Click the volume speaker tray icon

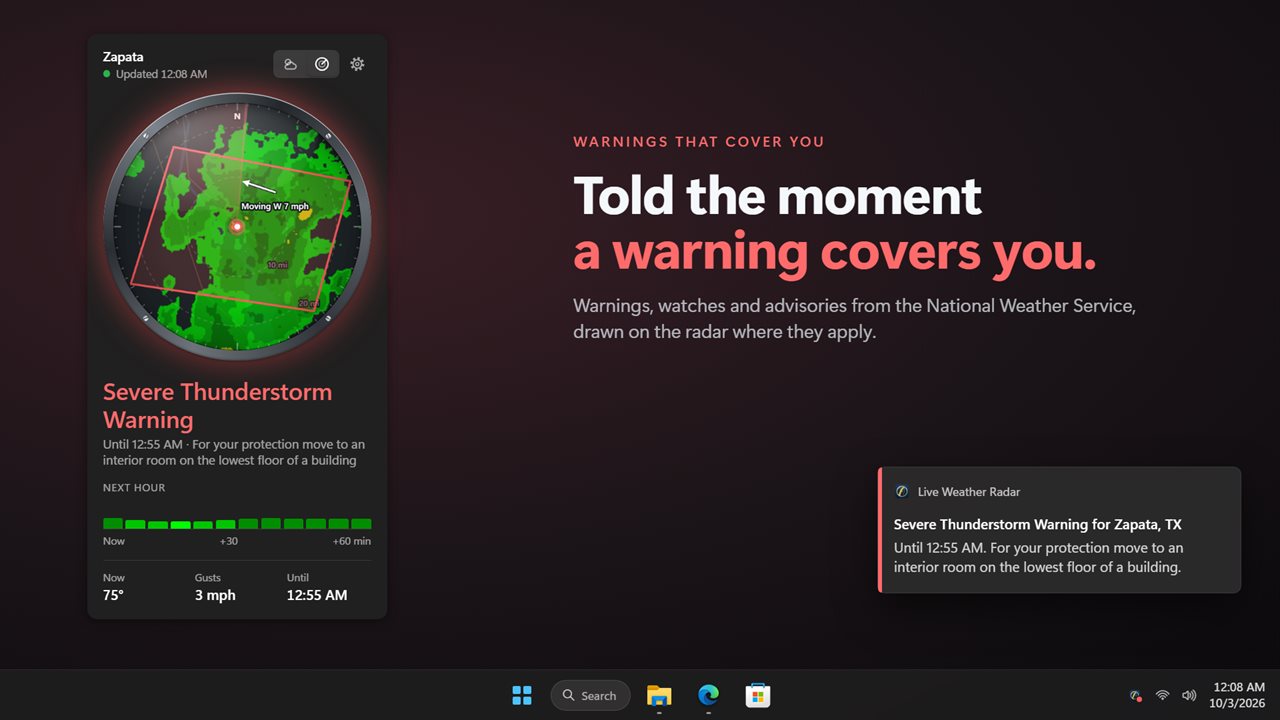pyautogui.click(x=1189, y=695)
